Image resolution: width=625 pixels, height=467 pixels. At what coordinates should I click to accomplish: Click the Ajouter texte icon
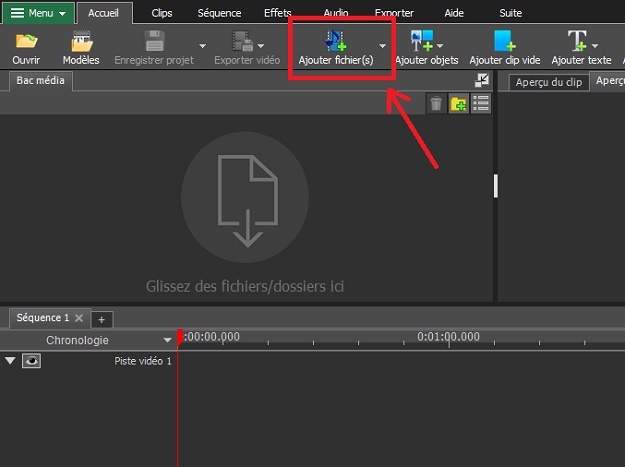(x=577, y=41)
